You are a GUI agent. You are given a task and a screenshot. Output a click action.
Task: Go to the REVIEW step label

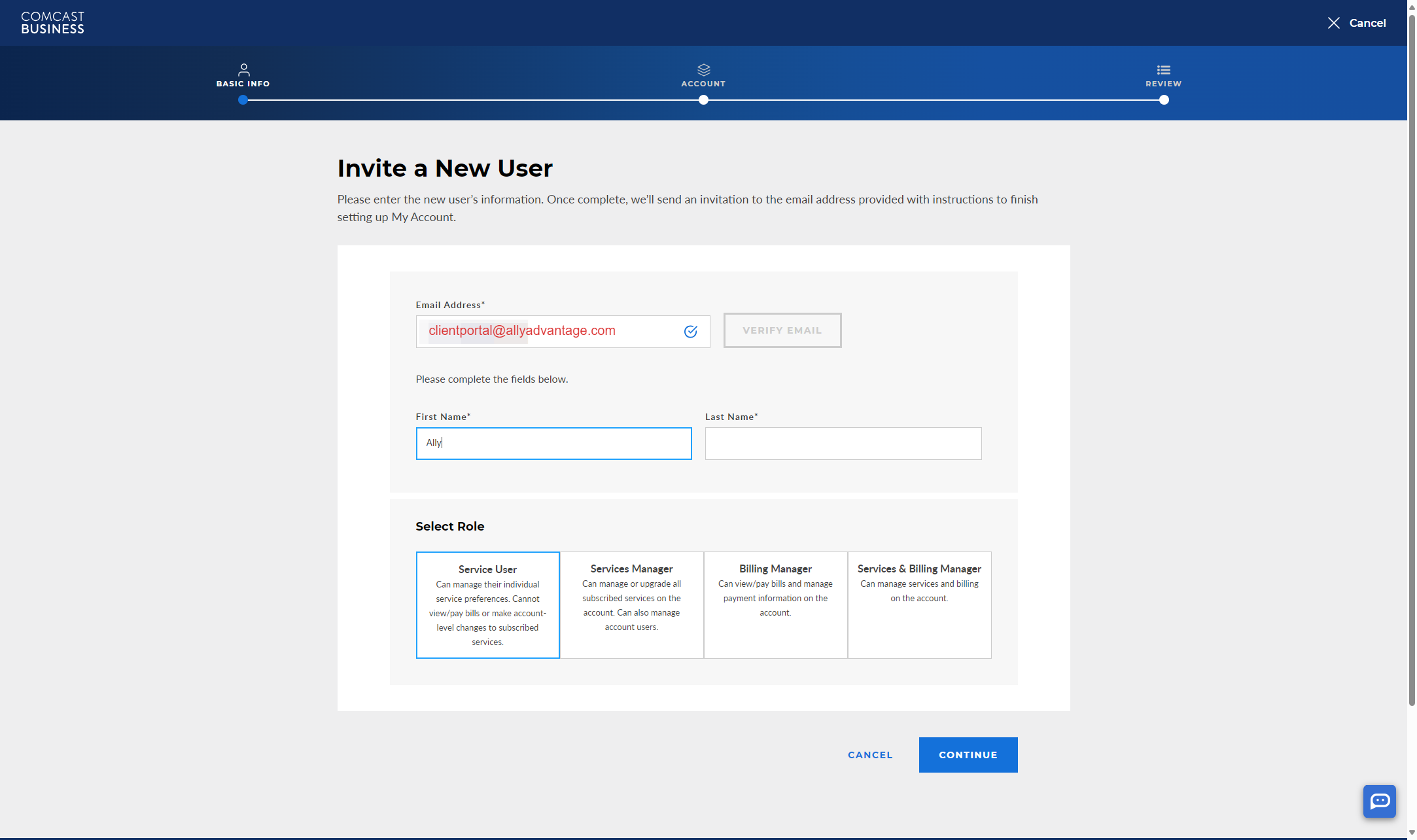(1163, 84)
